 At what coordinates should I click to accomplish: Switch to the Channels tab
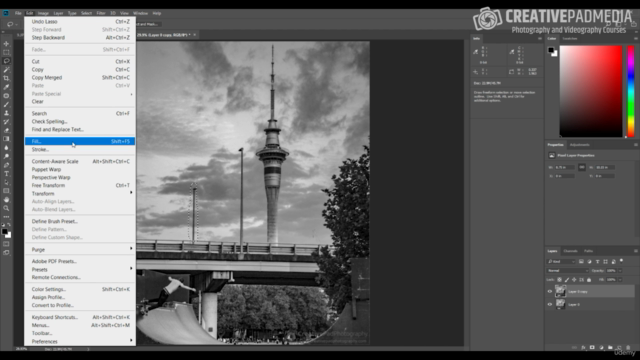570,251
